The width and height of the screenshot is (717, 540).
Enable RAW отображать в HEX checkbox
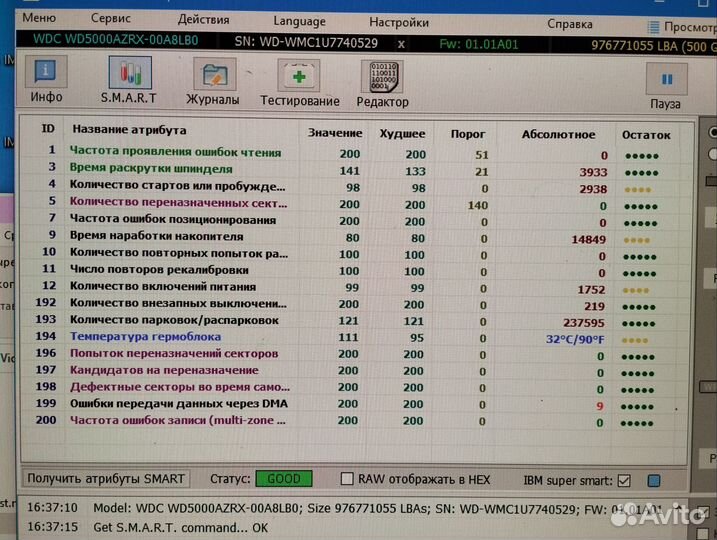(x=348, y=479)
